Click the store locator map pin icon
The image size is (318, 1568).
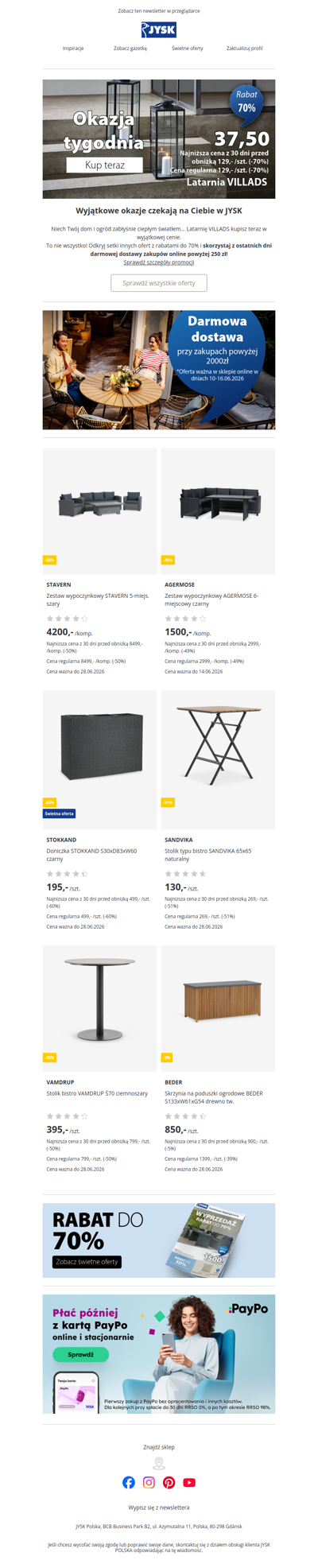pos(159,1463)
